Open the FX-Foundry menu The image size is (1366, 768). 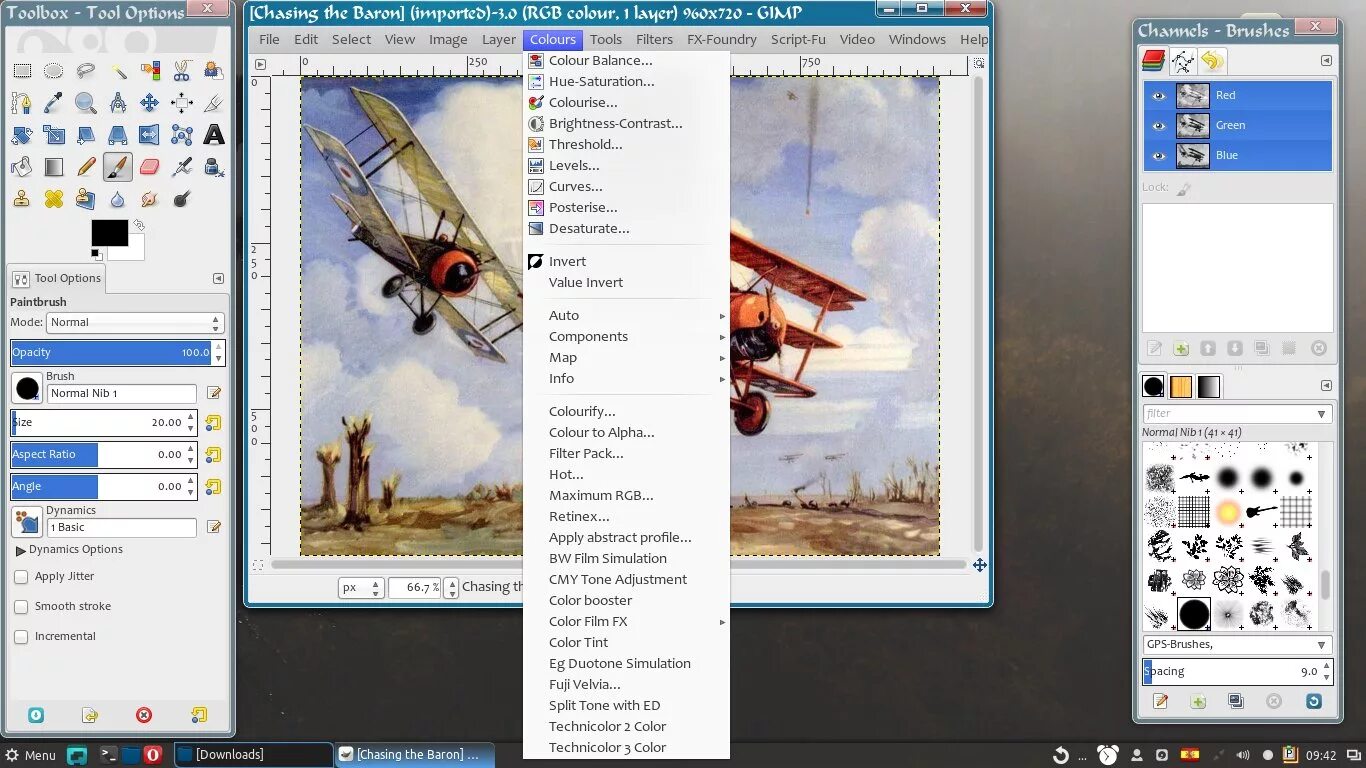(x=722, y=40)
